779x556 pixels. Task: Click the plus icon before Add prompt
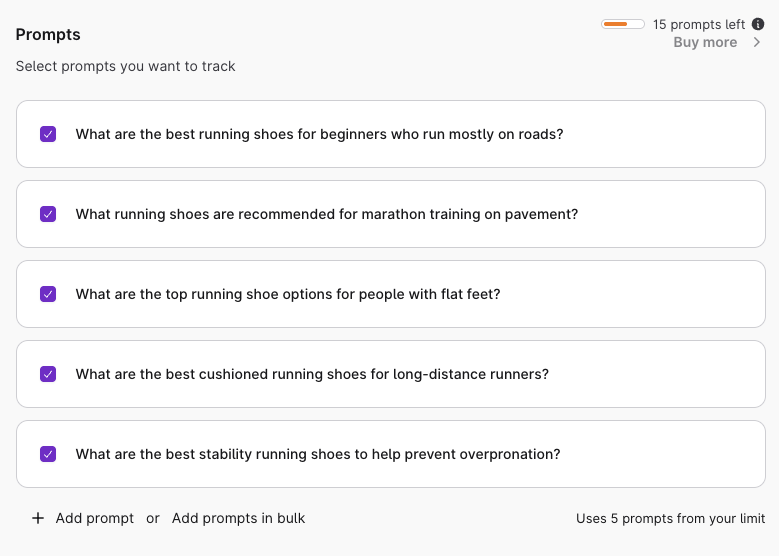pos(38,518)
